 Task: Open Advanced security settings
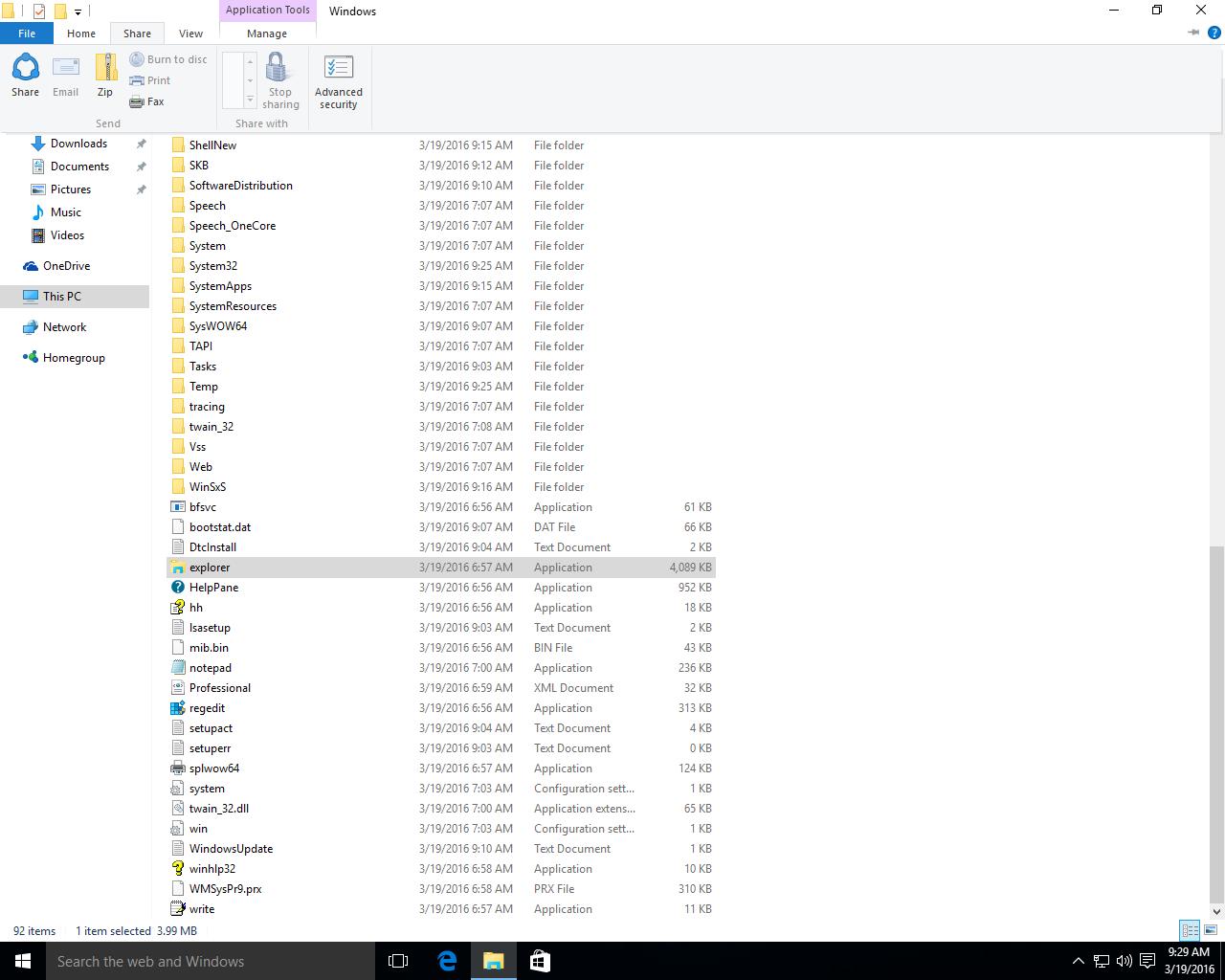click(x=339, y=80)
